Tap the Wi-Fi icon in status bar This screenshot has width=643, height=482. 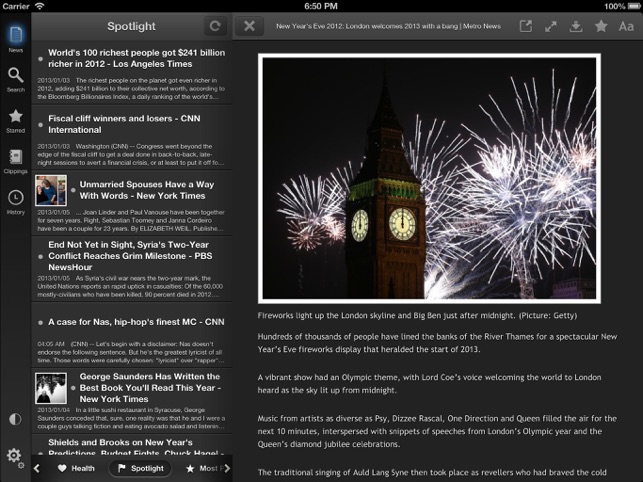(39, 6)
